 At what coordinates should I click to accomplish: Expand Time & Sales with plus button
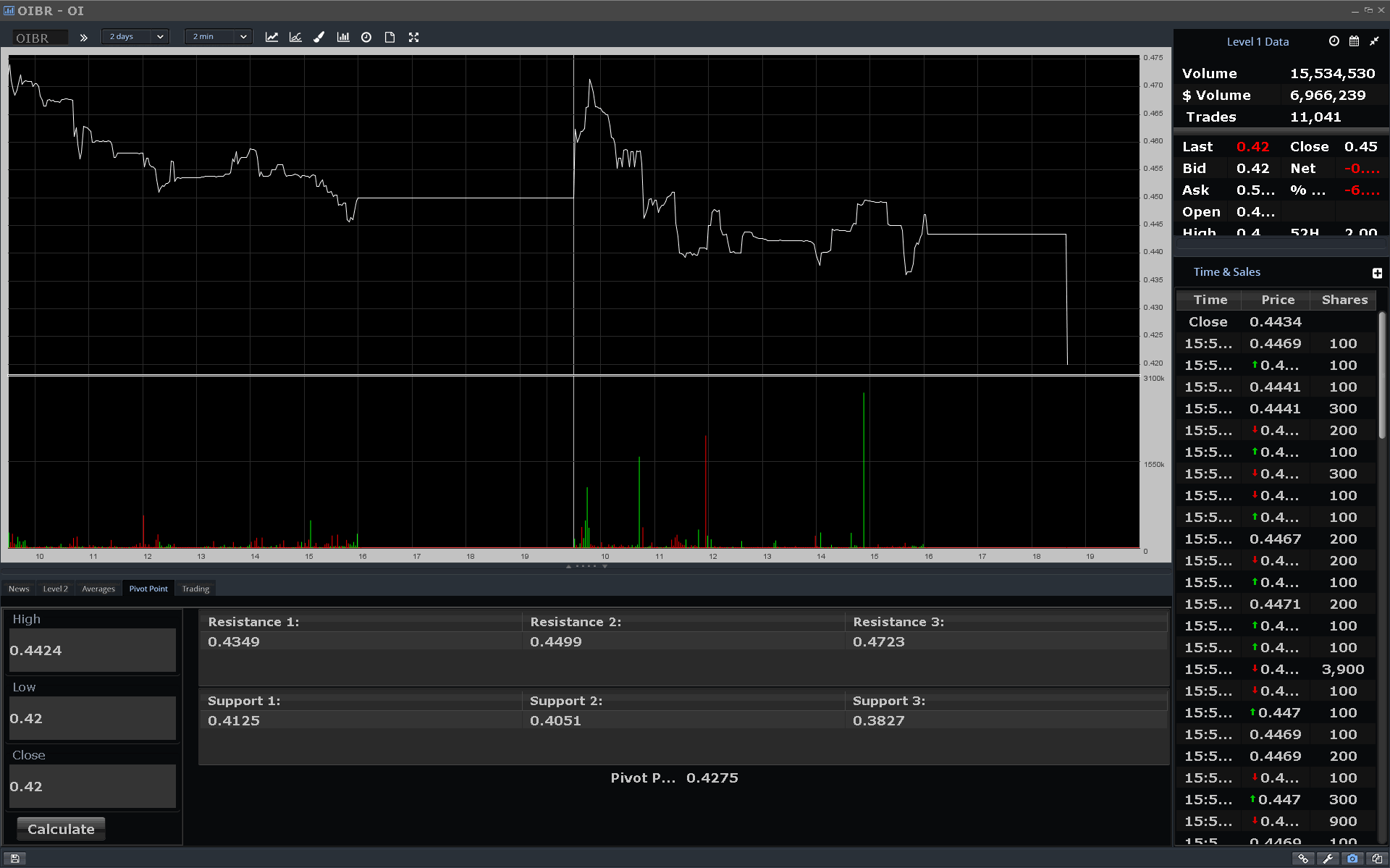tap(1377, 273)
